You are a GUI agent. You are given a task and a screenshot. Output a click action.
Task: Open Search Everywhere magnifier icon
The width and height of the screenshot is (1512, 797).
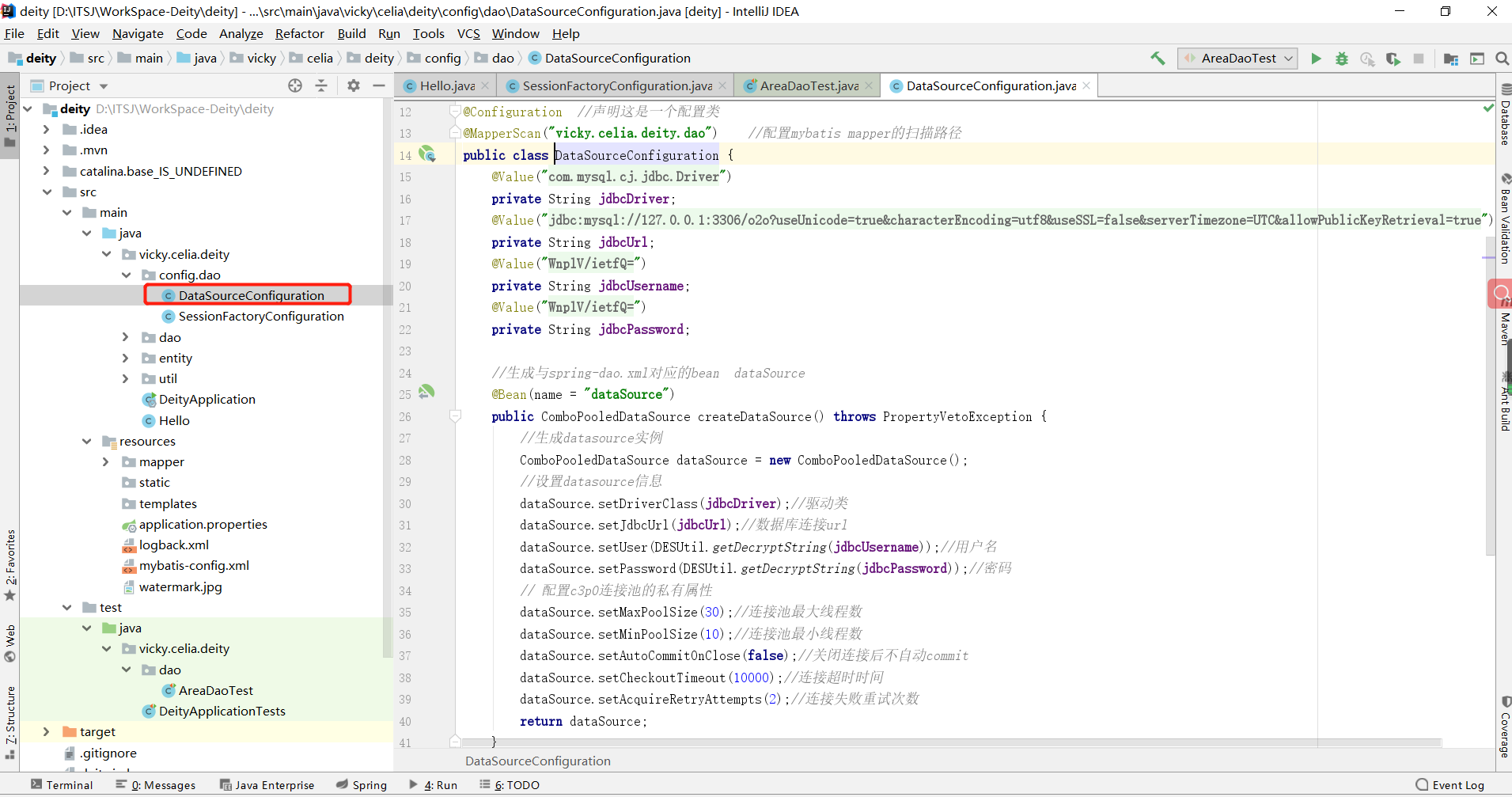click(1502, 58)
